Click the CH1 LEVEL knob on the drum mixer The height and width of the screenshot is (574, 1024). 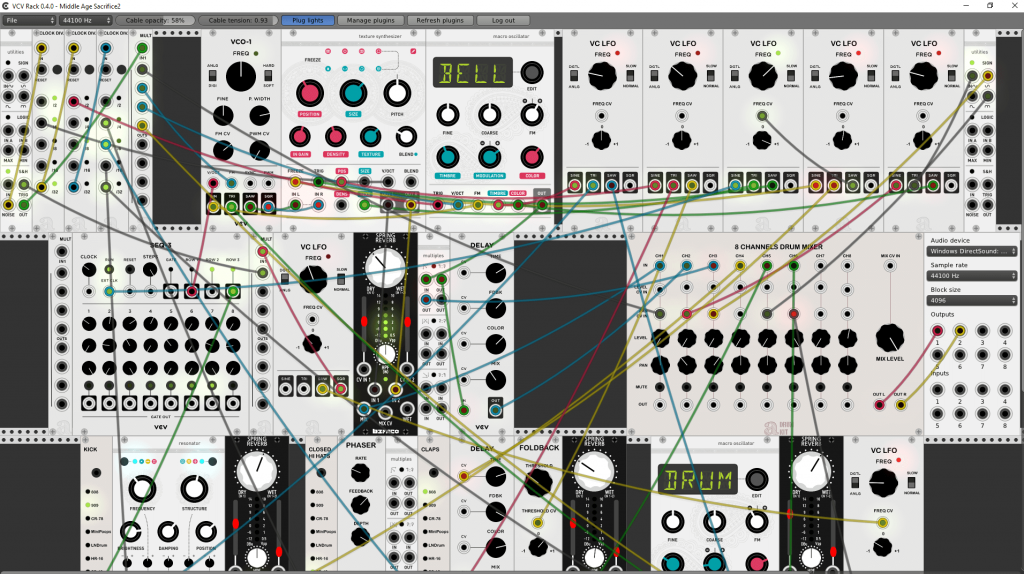pos(660,338)
